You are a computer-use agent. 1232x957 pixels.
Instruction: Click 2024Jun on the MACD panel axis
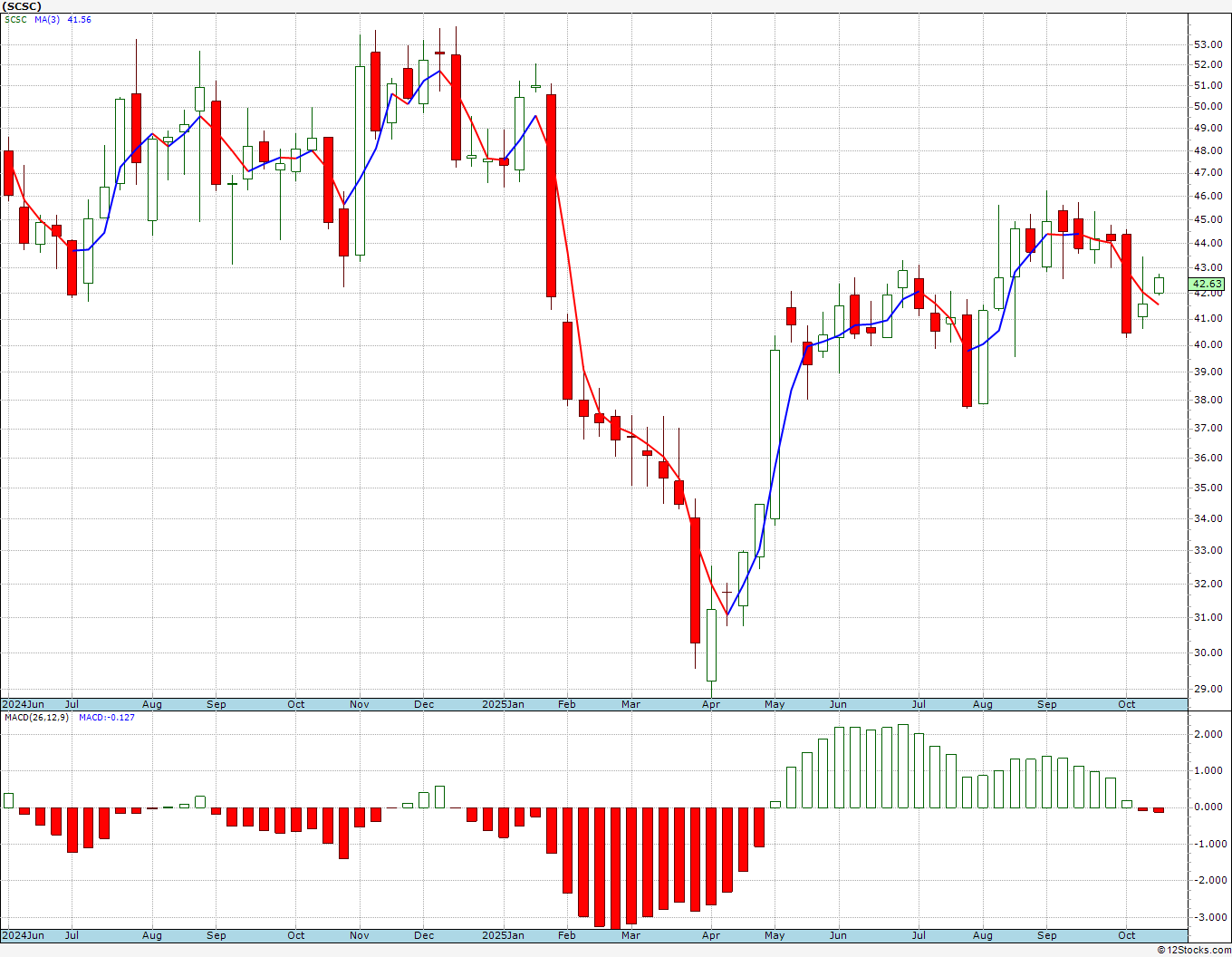pos(23,935)
